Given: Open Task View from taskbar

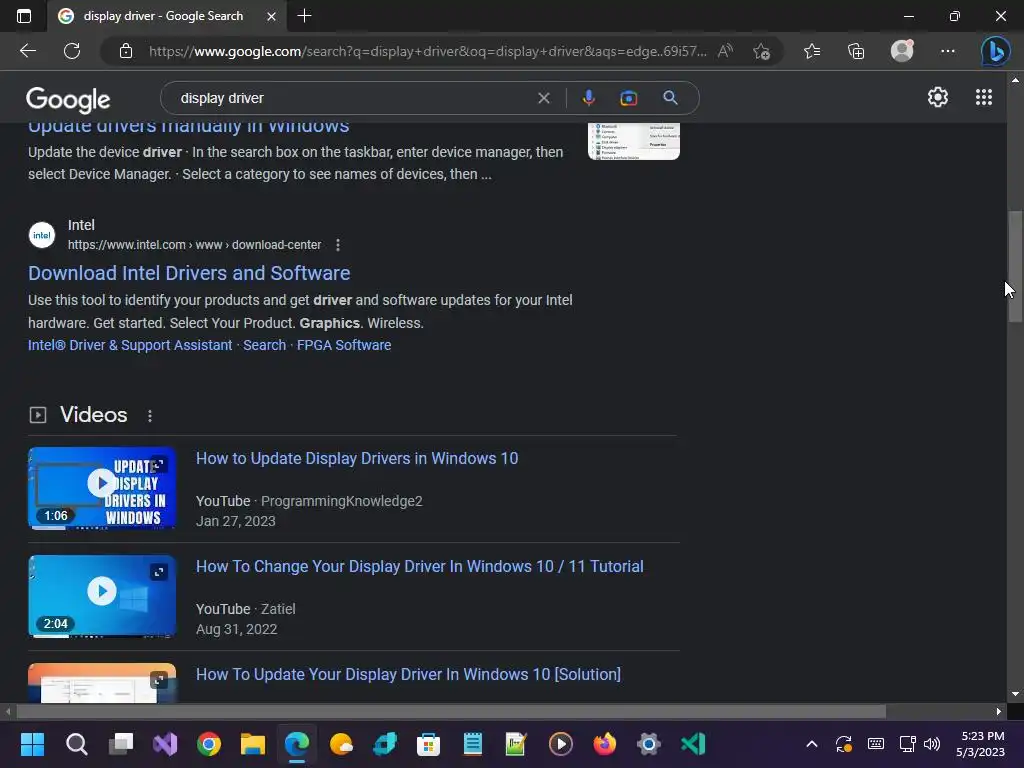Looking at the screenshot, I should (121, 744).
